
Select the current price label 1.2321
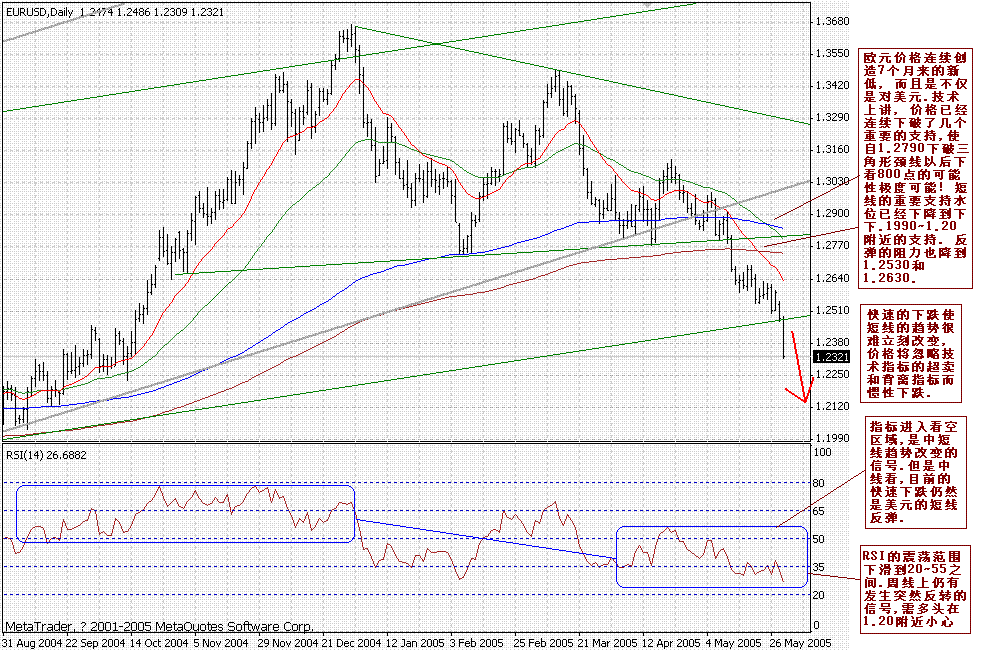tap(832, 357)
